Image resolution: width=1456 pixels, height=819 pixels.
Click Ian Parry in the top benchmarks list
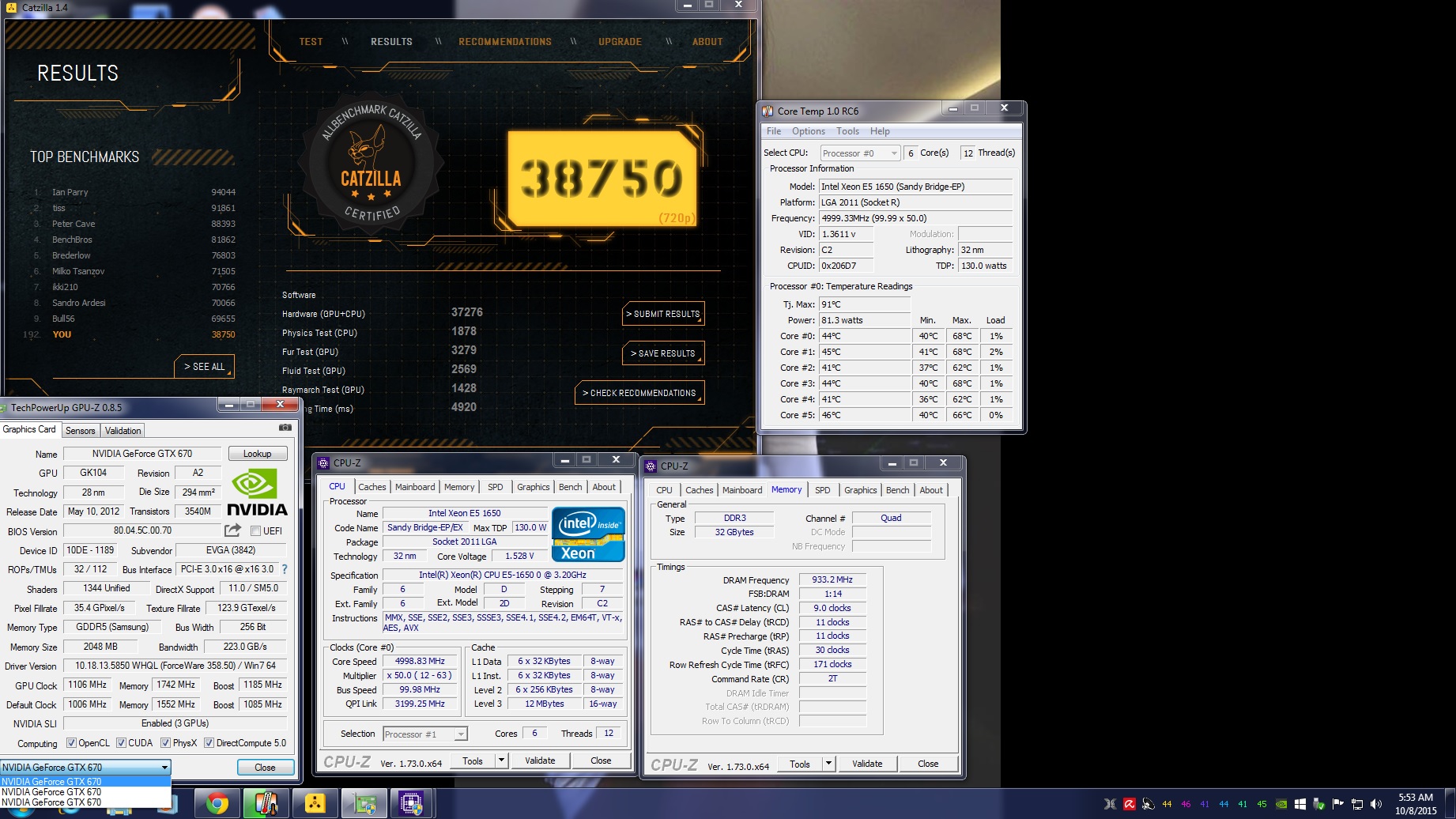tap(70, 192)
